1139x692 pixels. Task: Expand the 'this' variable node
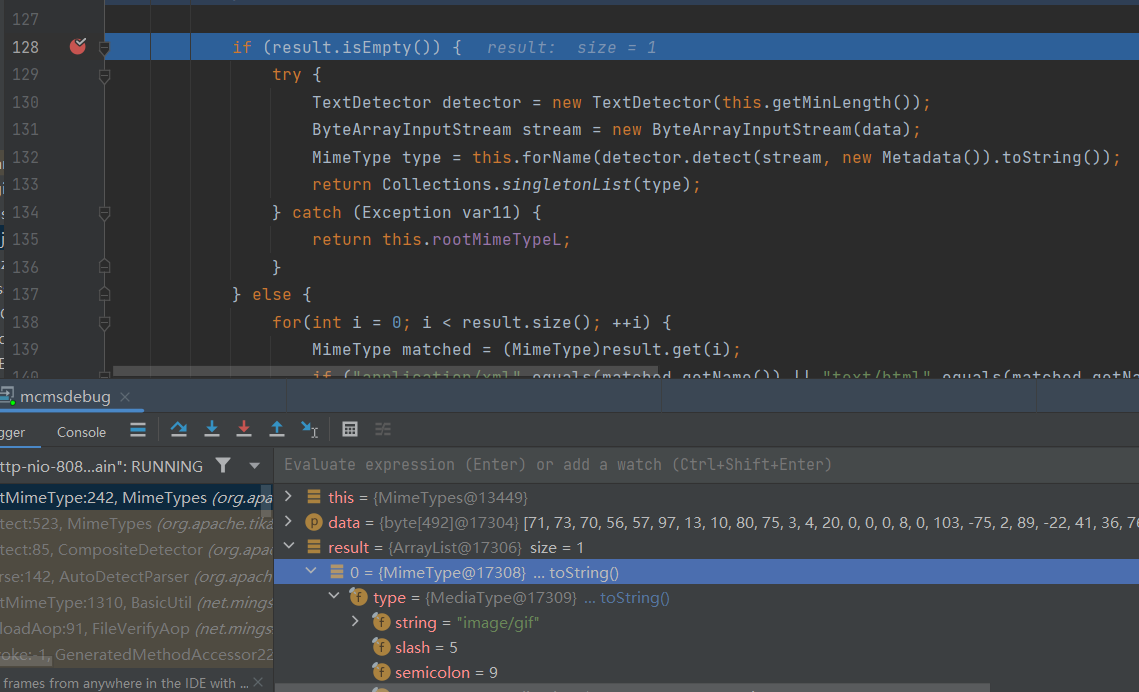pyautogui.click(x=288, y=497)
